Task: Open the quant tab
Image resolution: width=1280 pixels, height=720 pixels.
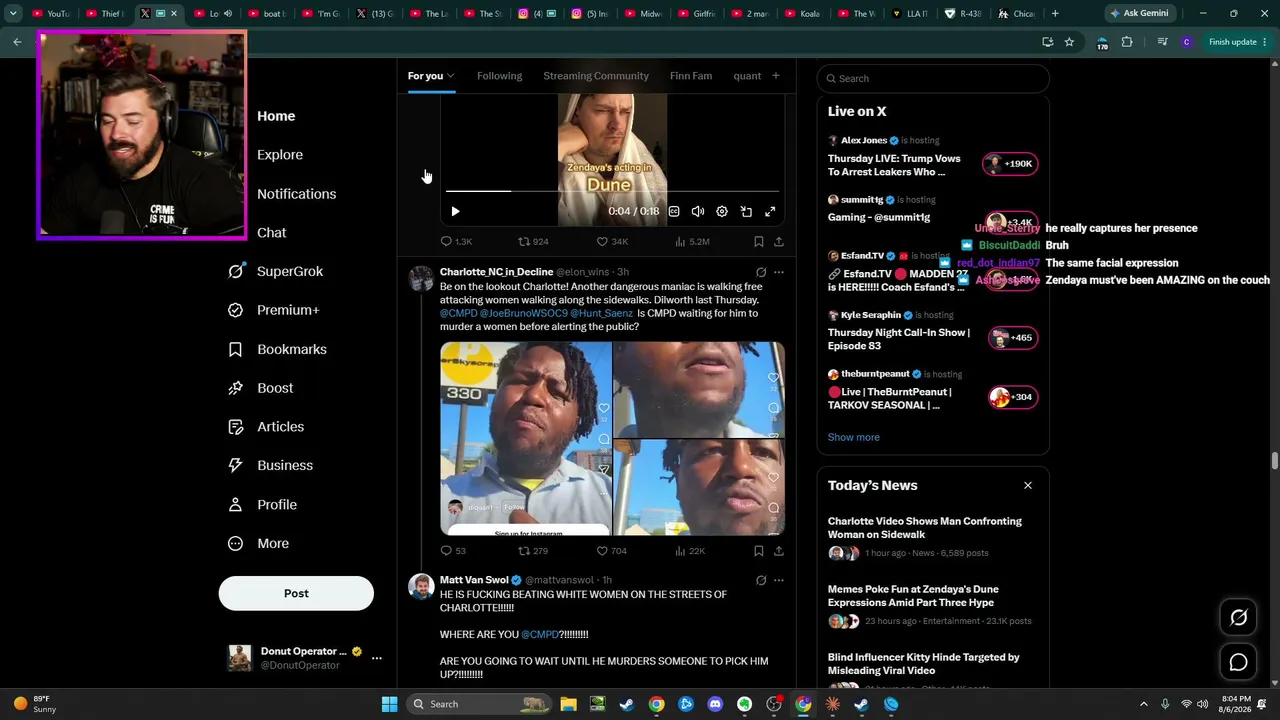Action: pos(747,76)
